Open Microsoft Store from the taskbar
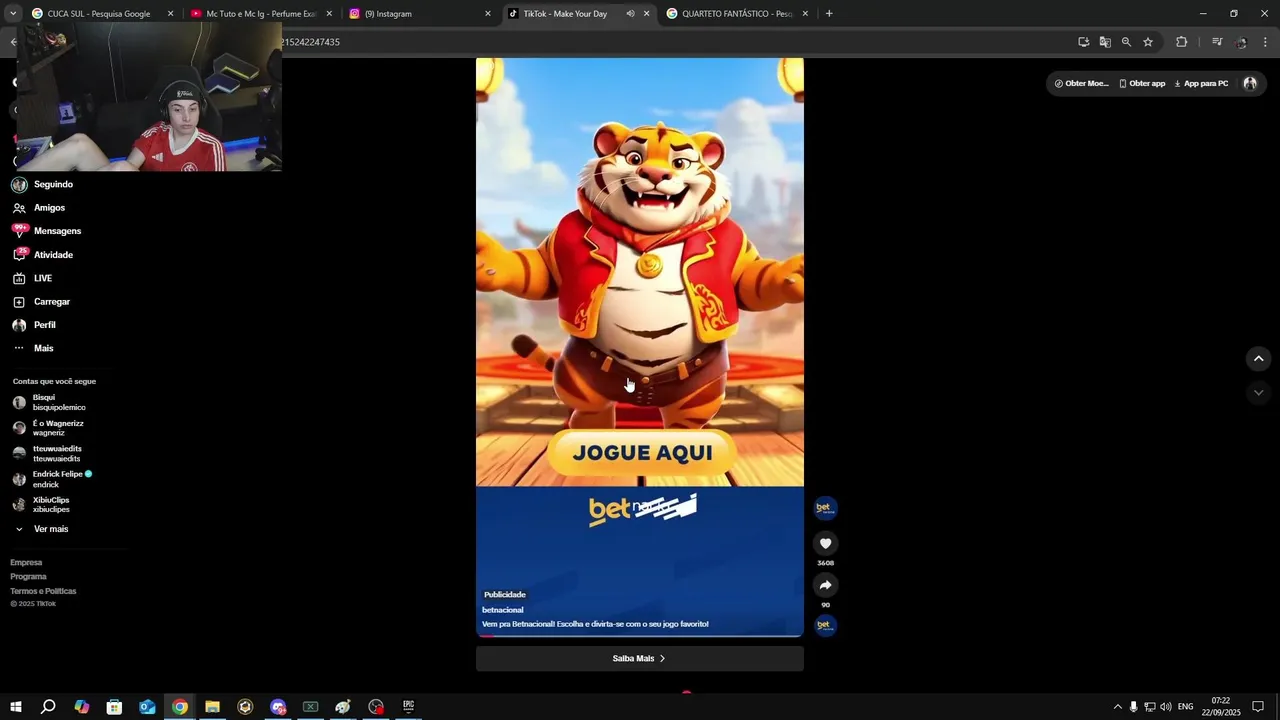Viewport: 1280px width, 720px height. click(x=114, y=707)
